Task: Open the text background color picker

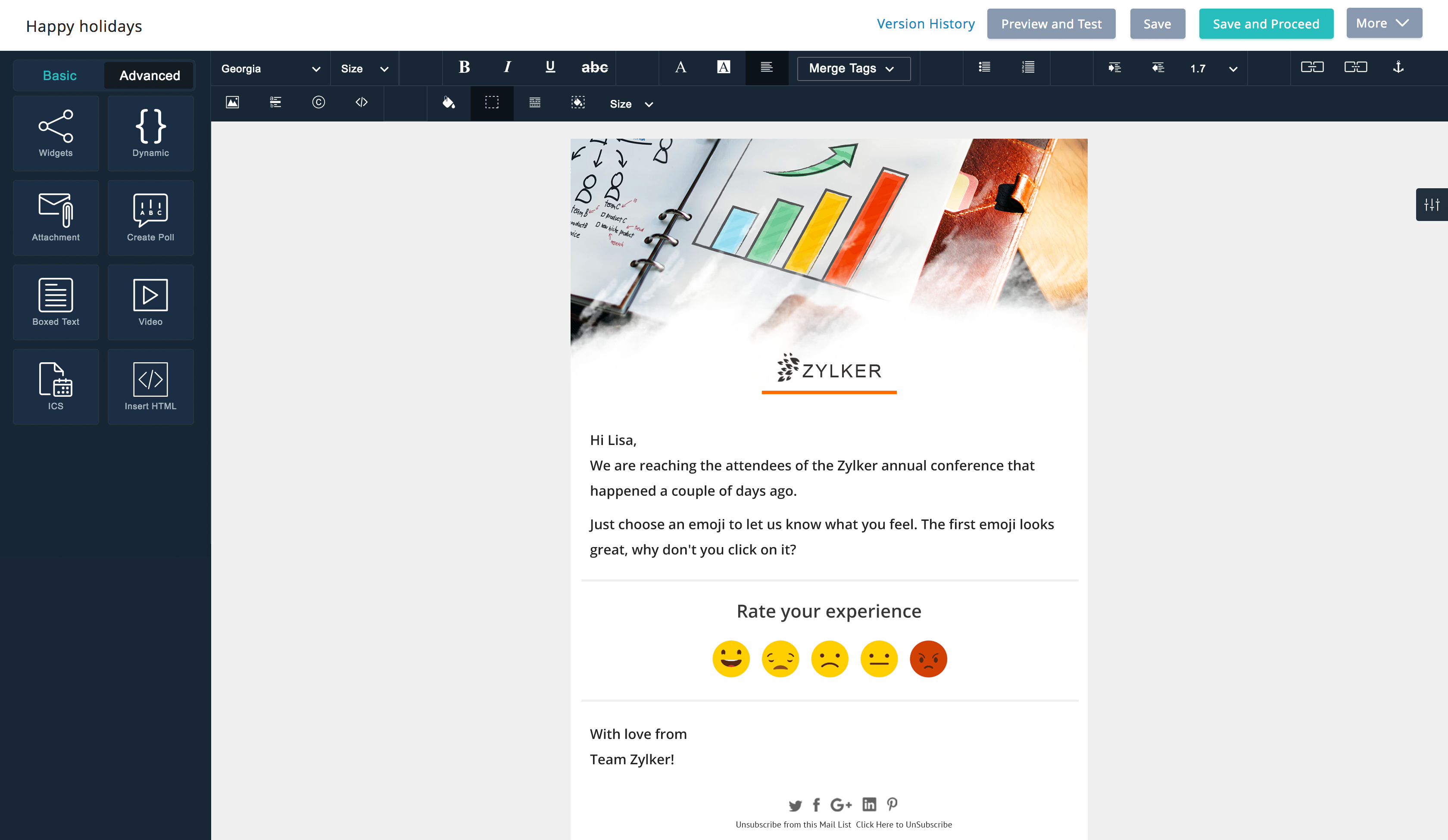Action: pyautogui.click(x=724, y=67)
